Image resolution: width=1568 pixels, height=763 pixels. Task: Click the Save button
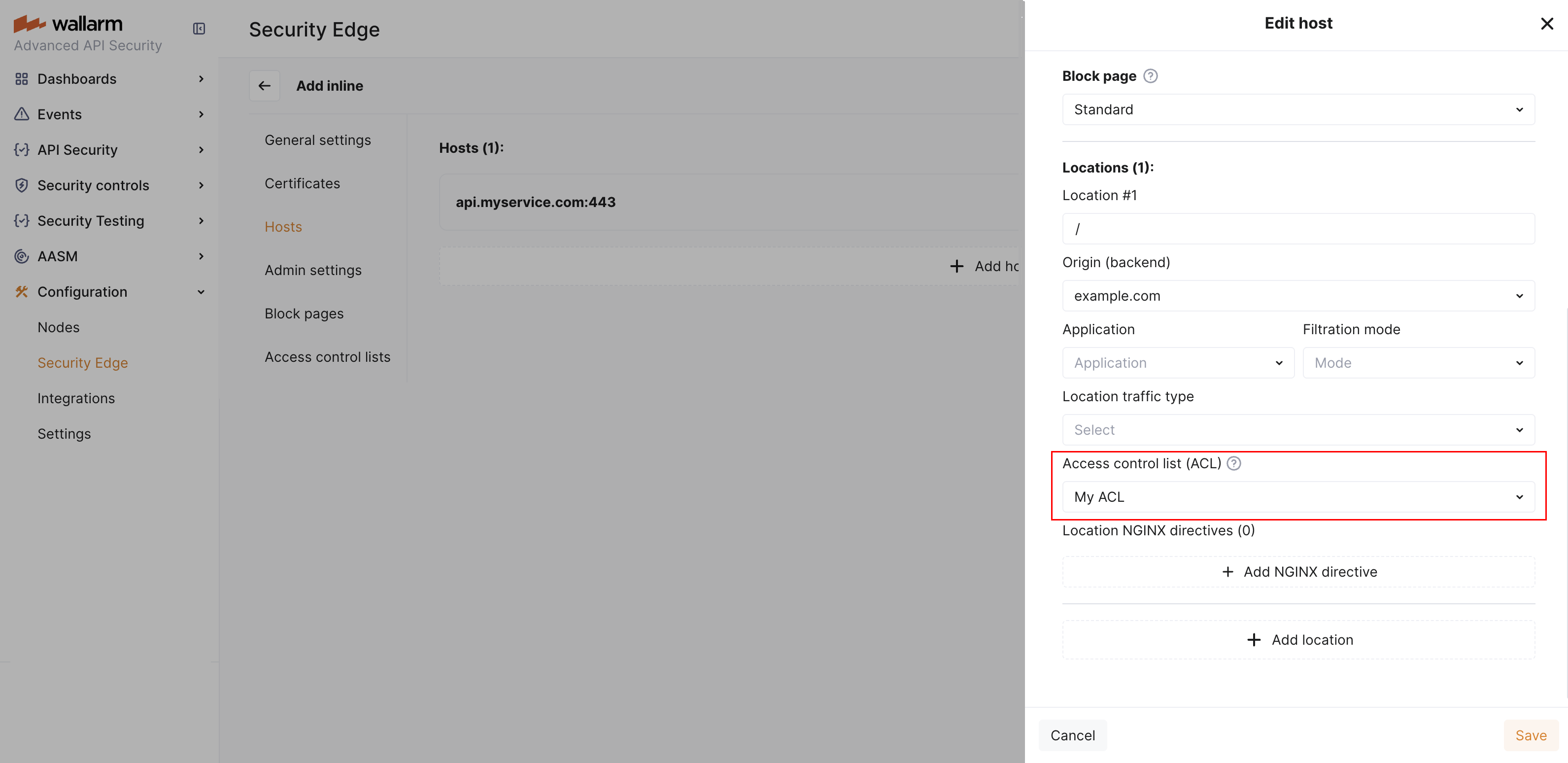pos(1530,735)
